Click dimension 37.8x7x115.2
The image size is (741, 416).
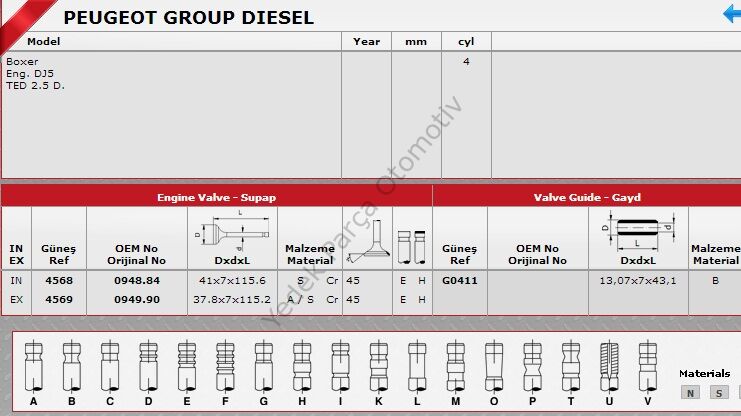coord(232,299)
